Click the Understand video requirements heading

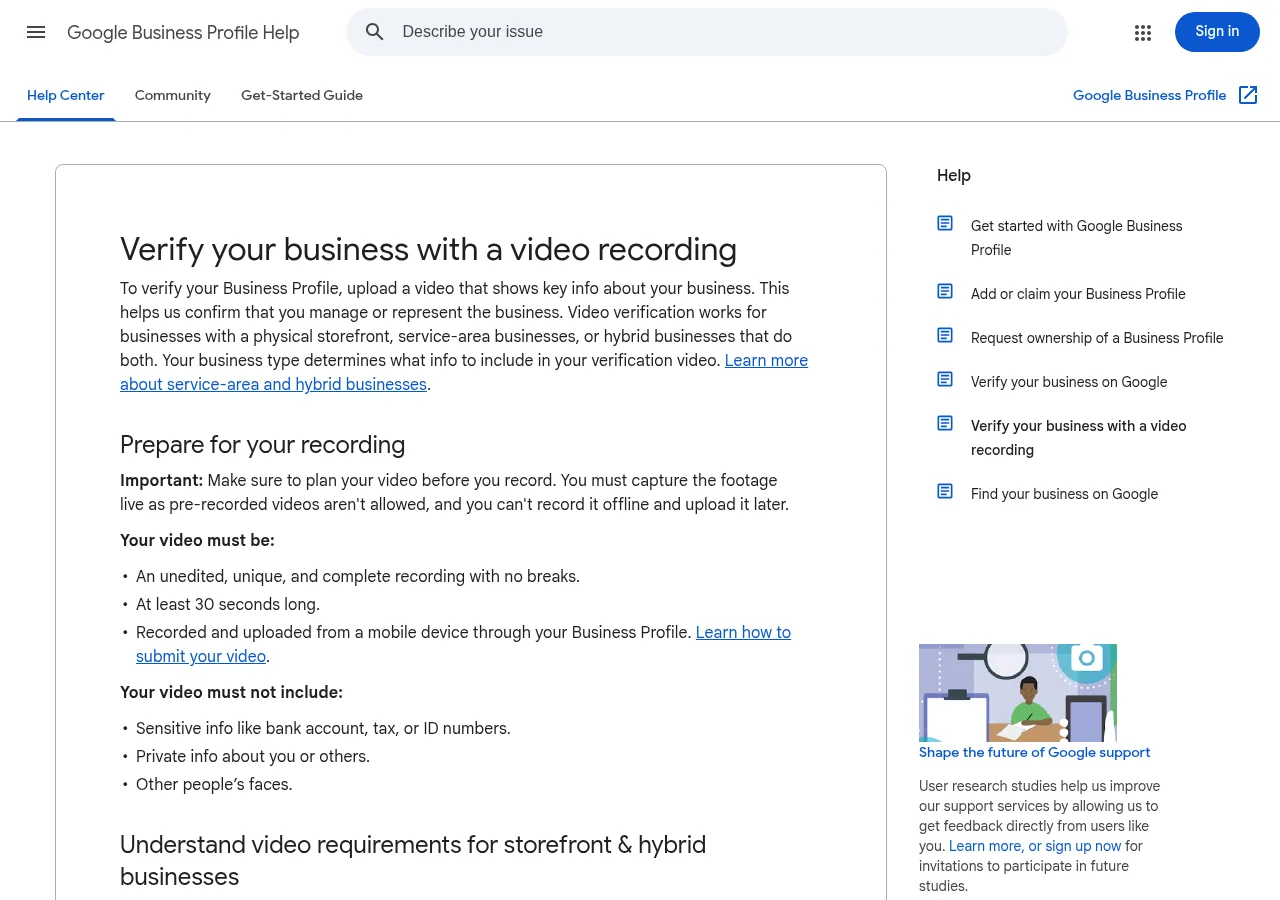point(413,861)
